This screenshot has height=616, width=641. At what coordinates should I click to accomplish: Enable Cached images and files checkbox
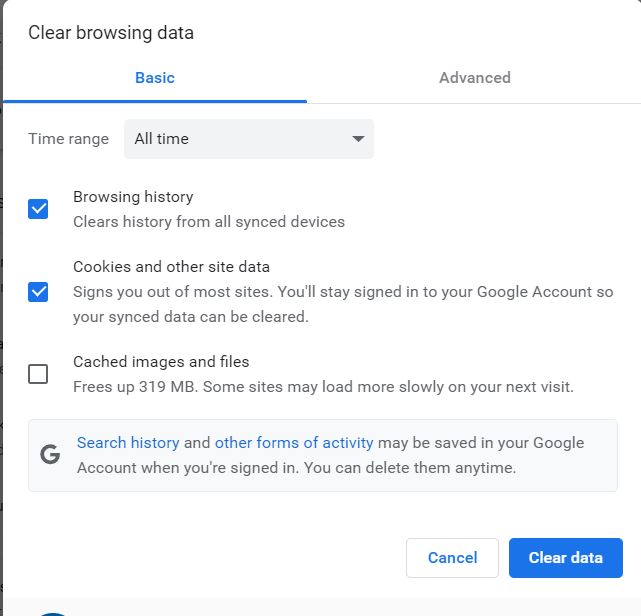click(x=38, y=374)
